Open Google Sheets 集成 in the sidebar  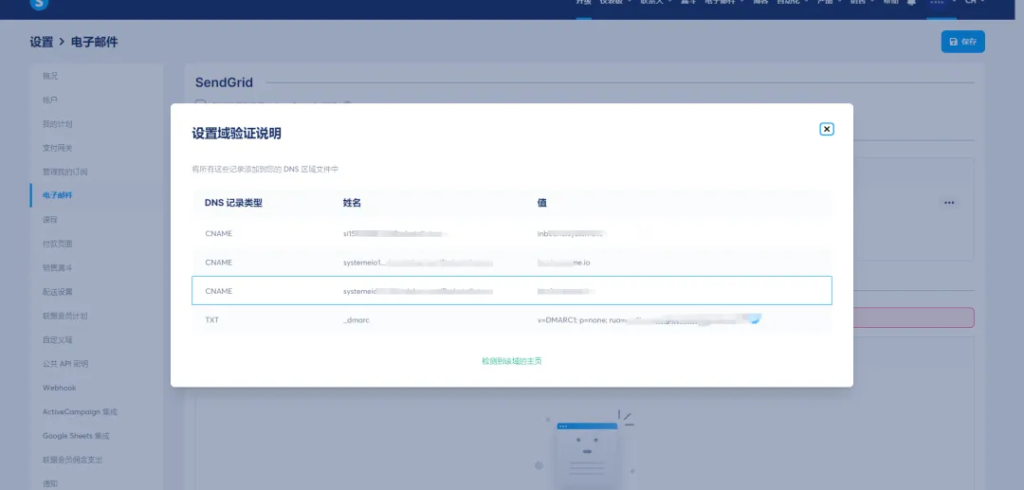[76, 436]
